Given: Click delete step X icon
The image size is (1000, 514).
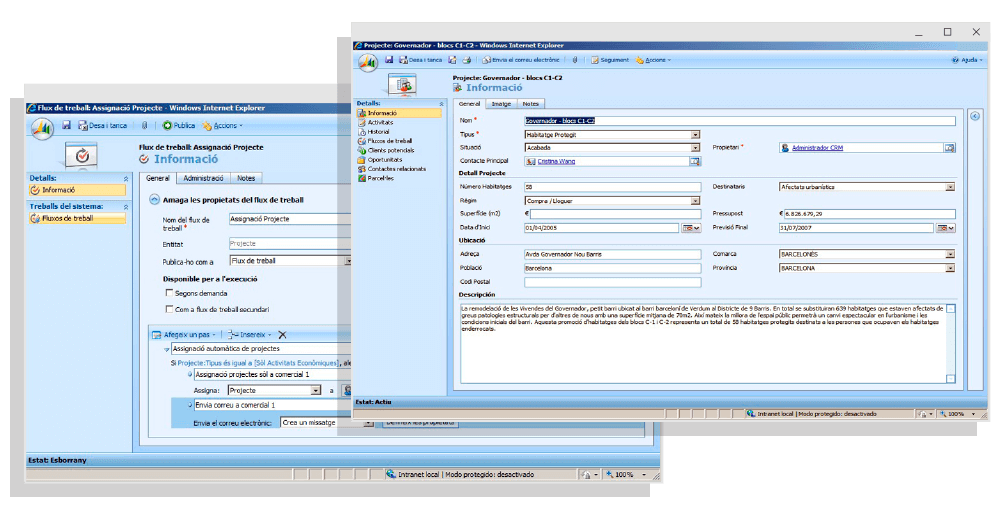Looking at the screenshot, I should [x=283, y=334].
